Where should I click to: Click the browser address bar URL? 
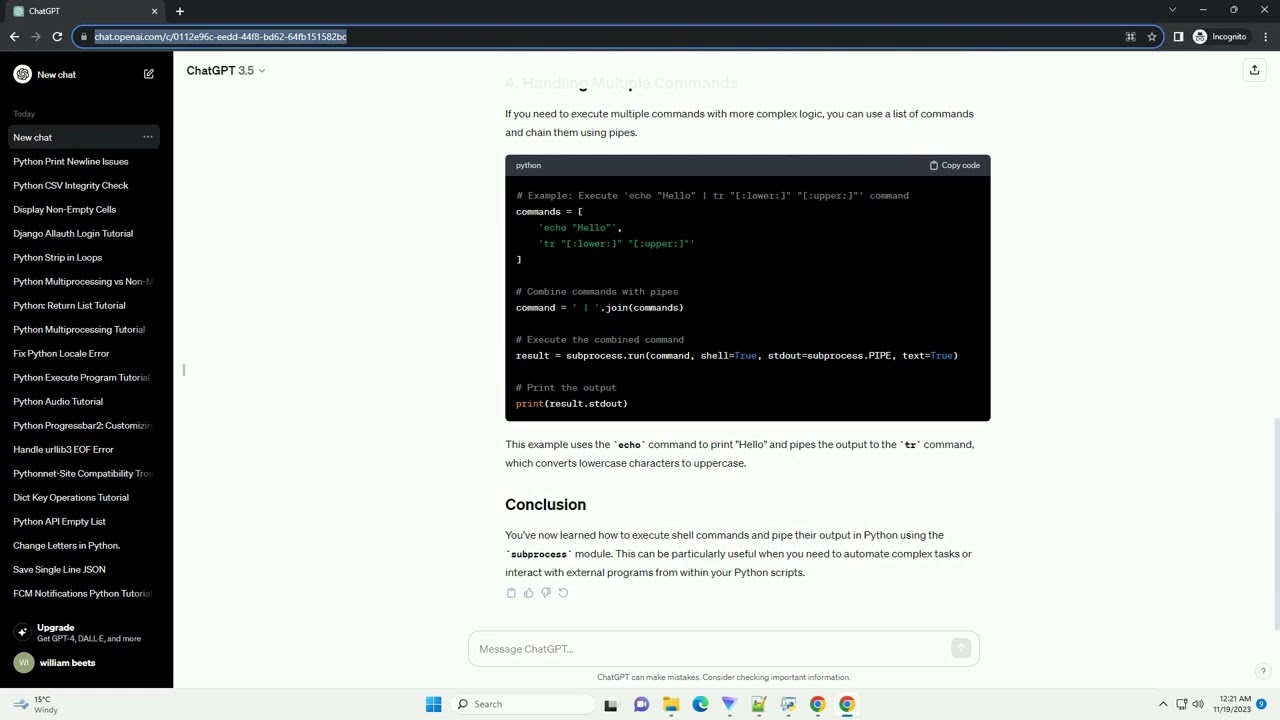click(220, 37)
